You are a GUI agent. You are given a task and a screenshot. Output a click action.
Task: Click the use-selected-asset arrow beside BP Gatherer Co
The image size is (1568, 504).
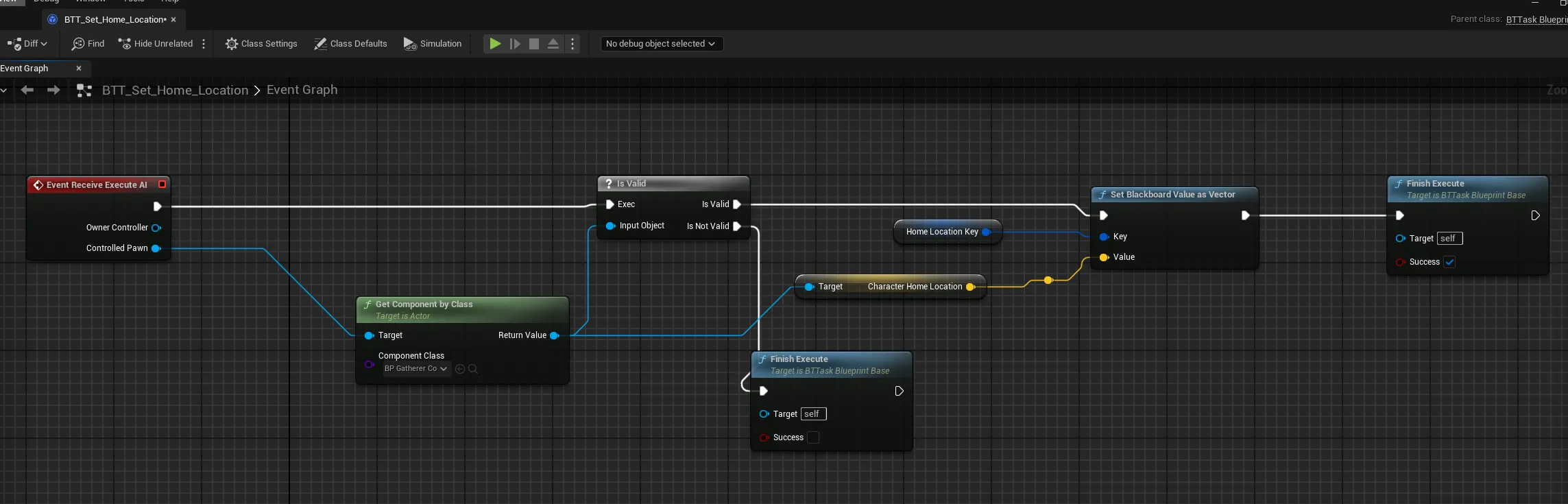point(460,369)
